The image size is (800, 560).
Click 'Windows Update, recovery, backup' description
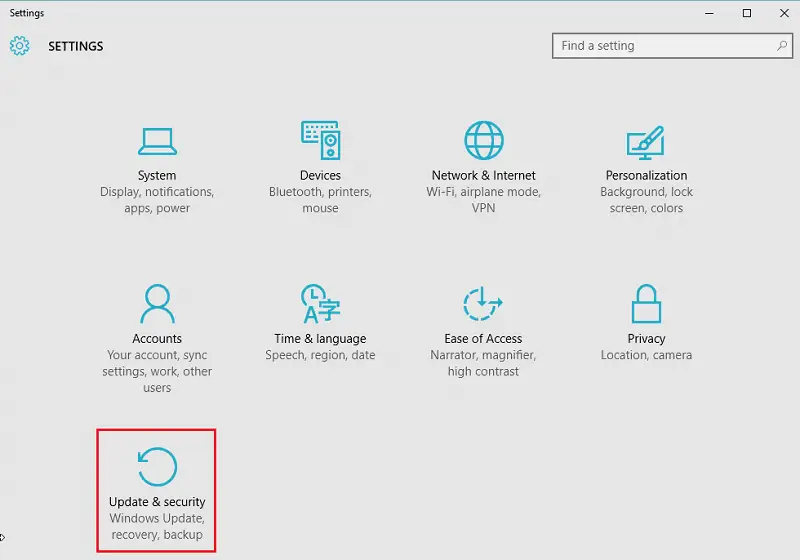coord(157,526)
